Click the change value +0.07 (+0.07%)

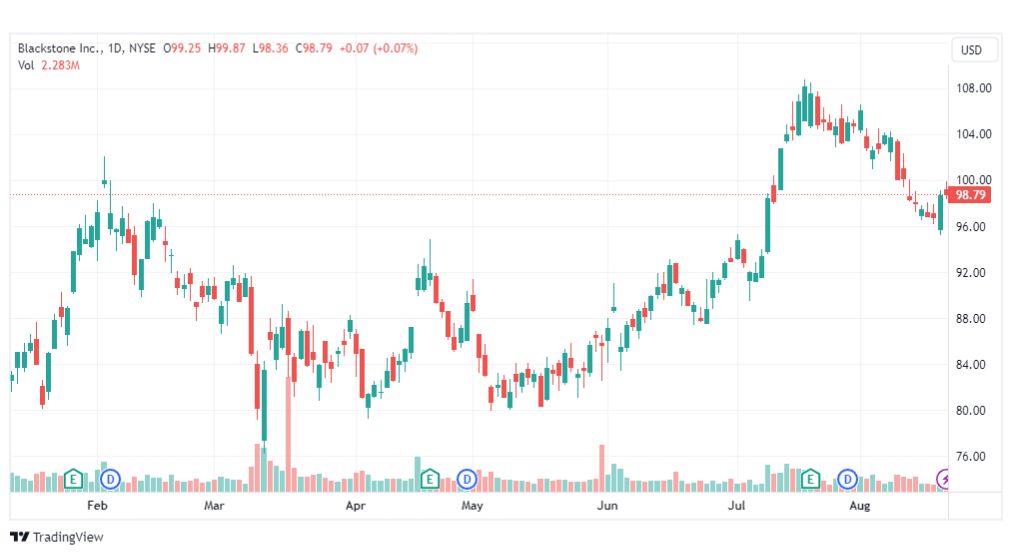click(x=379, y=48)
